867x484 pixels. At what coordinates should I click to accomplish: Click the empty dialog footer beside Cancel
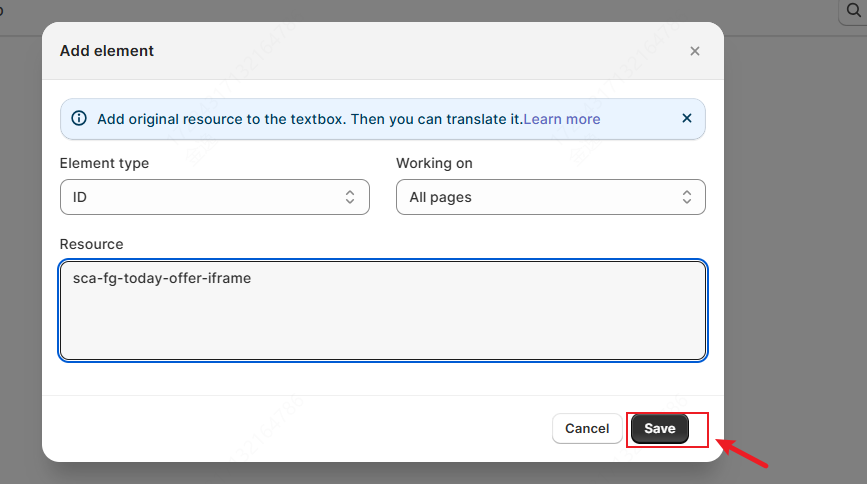pos(299,429)
